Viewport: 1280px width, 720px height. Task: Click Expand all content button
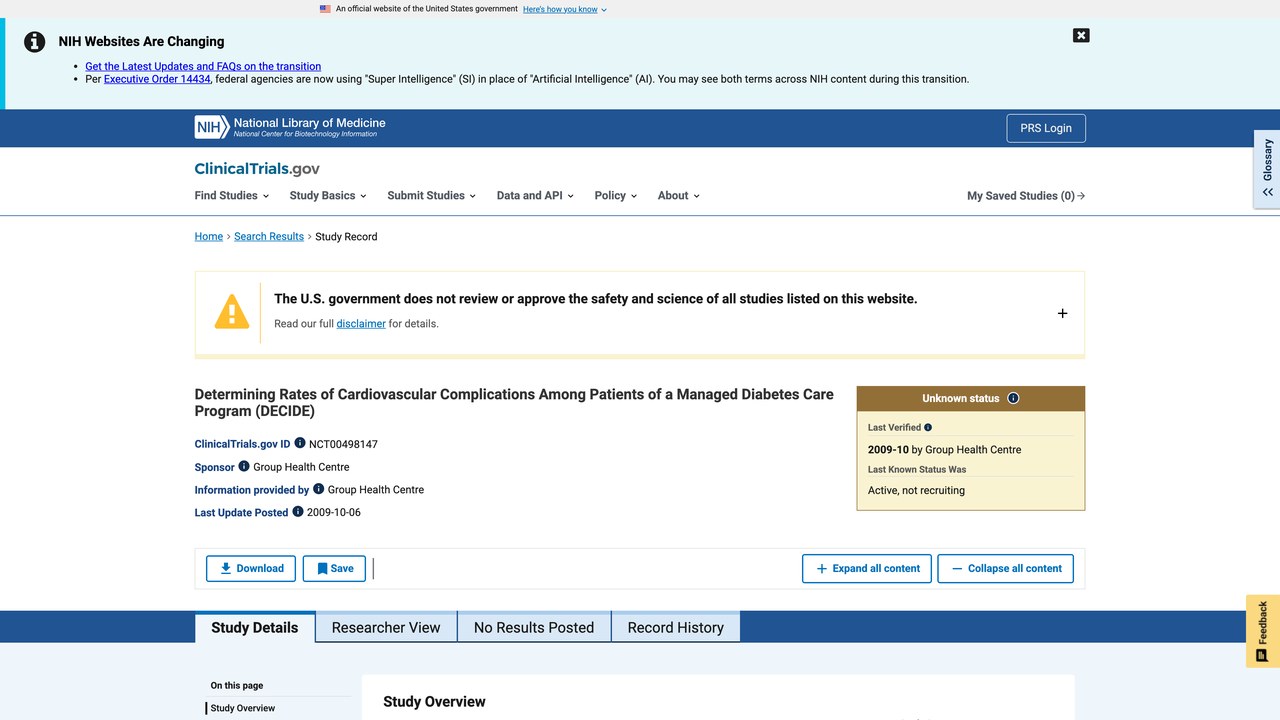[x=867, y=568]
